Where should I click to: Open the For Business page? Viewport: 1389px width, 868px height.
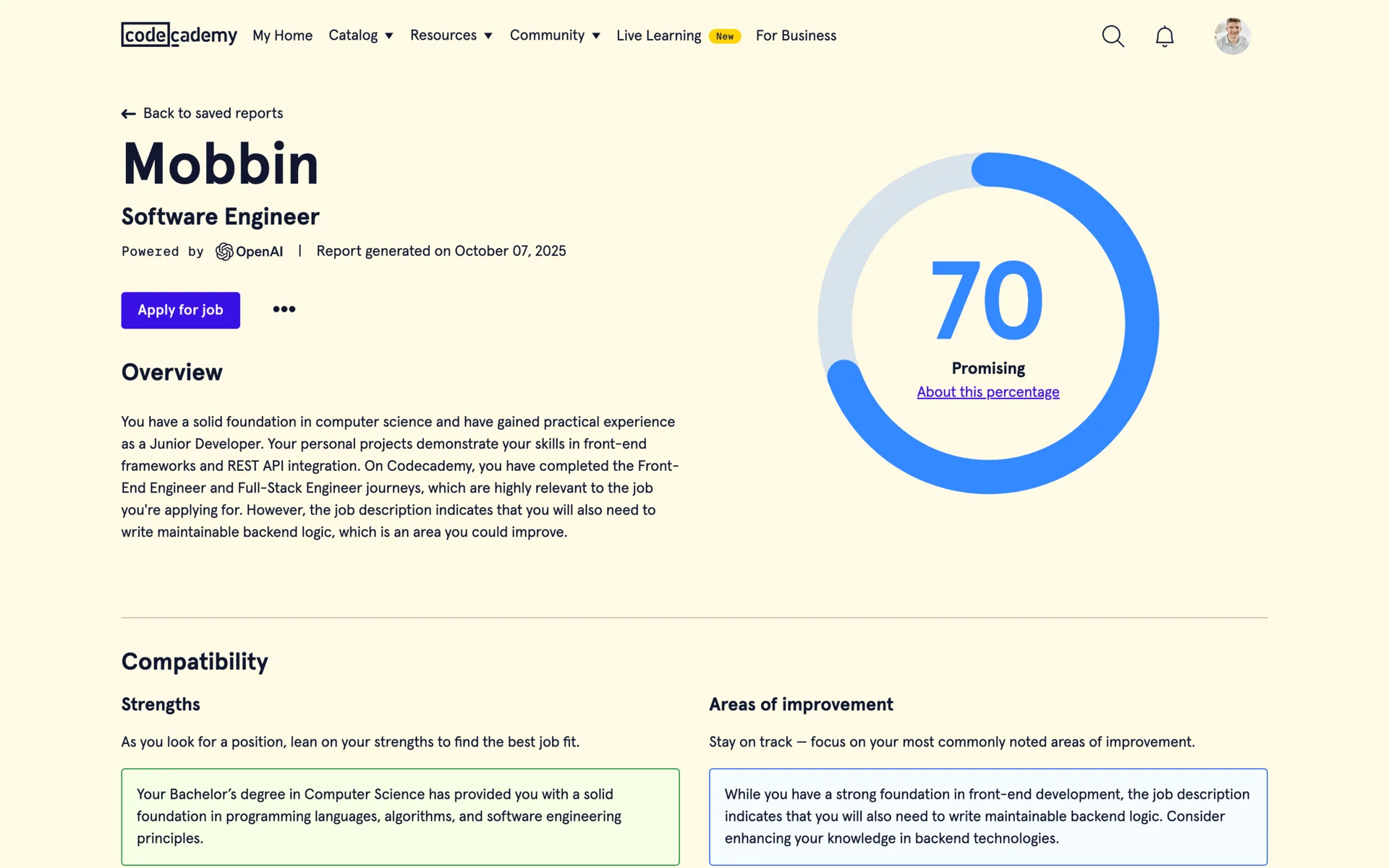pos(796,35)
